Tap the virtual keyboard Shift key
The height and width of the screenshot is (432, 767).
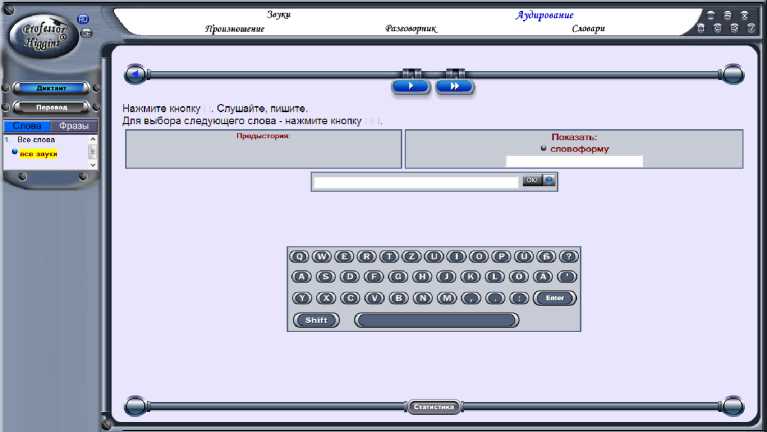click(316, 320)
